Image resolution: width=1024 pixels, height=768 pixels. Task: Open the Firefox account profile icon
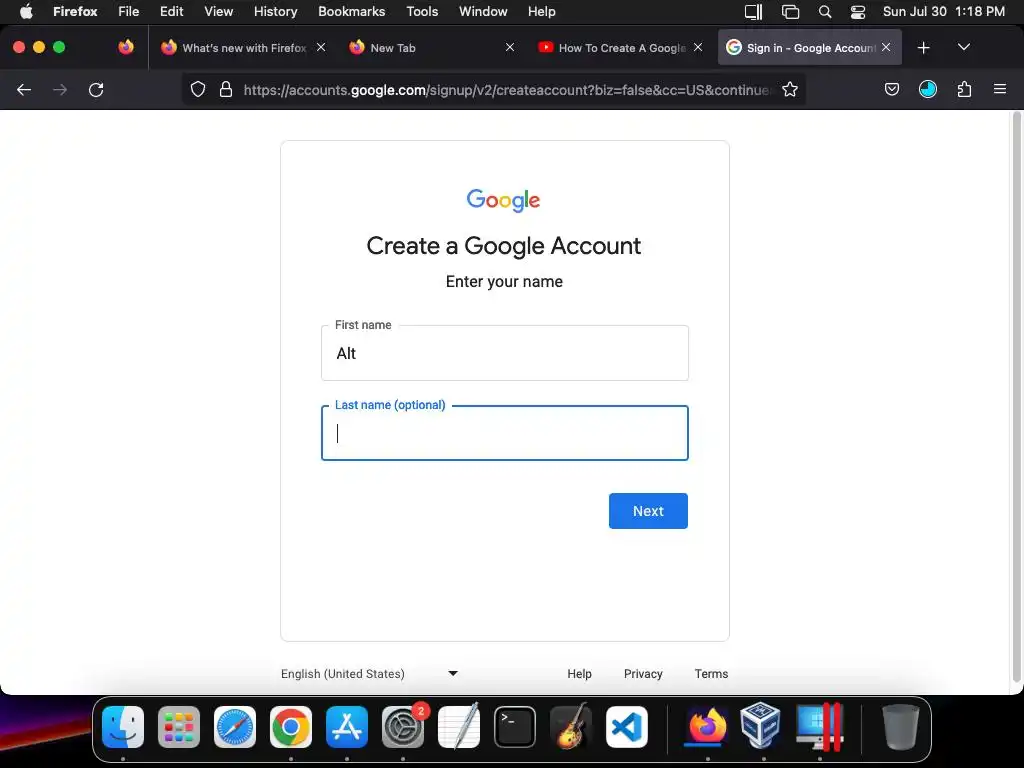(928, 89)
